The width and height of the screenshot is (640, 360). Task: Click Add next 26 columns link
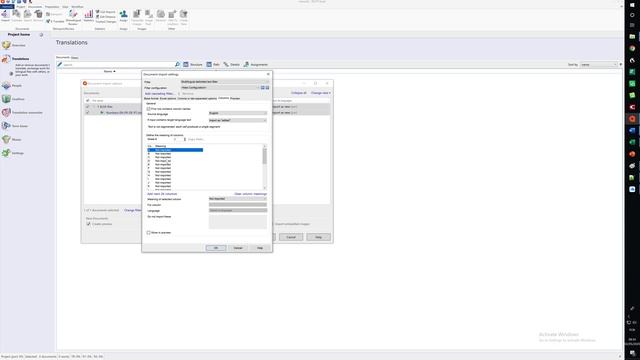pyautogui.click(x=162, y=194)
